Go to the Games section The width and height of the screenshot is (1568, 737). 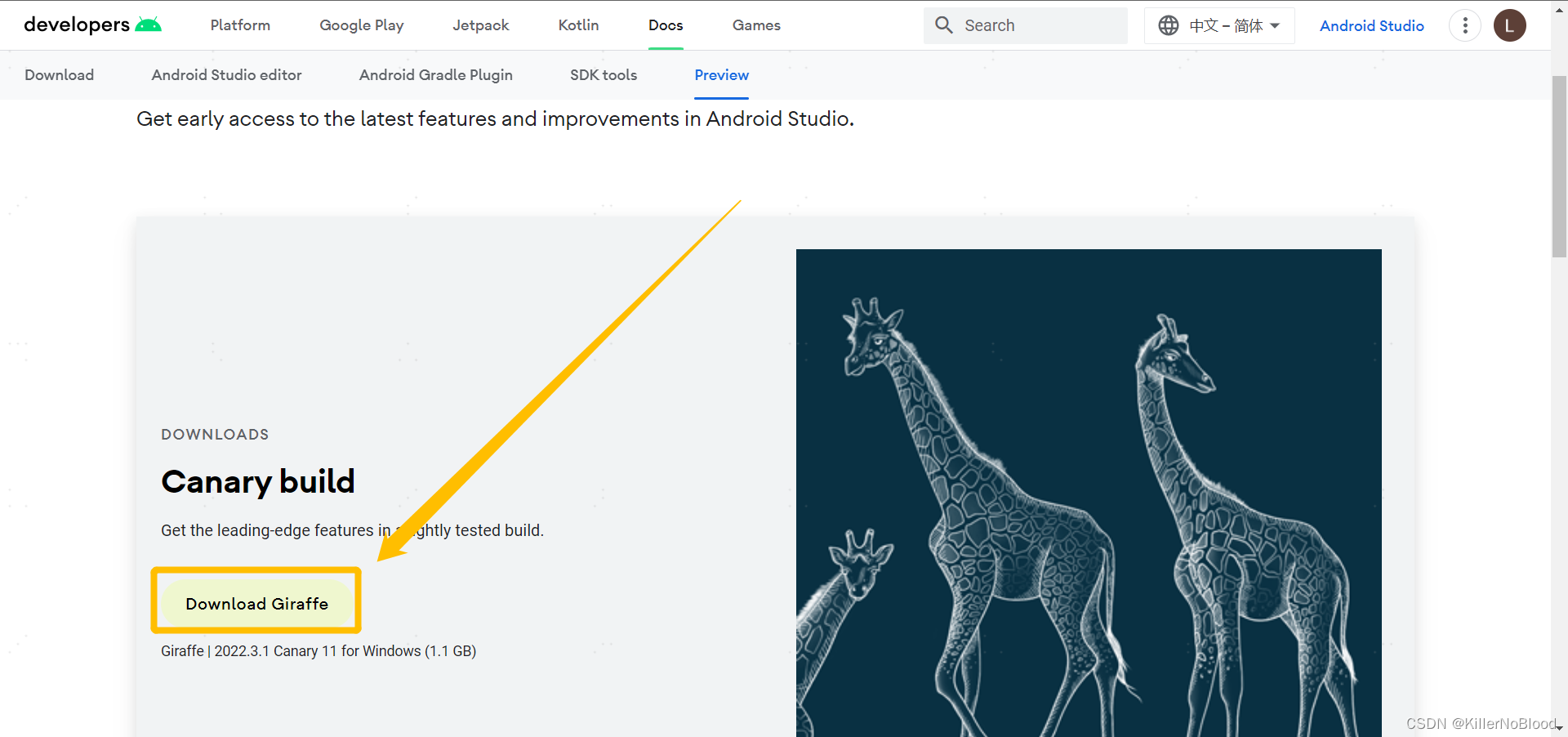click(756, 25)
